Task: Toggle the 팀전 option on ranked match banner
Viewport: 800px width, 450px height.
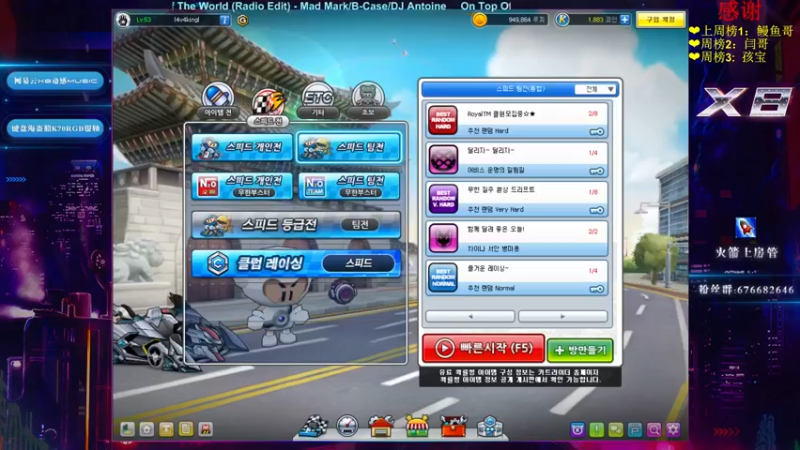Action: pyautogui.click(x=359, y=224)
